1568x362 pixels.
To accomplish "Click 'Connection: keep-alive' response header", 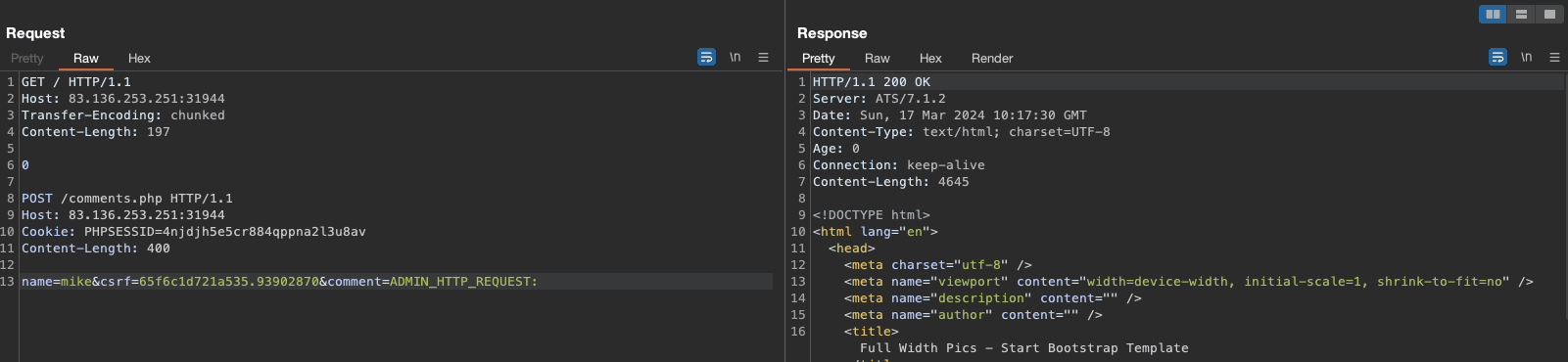I will (x=899, y=165).
